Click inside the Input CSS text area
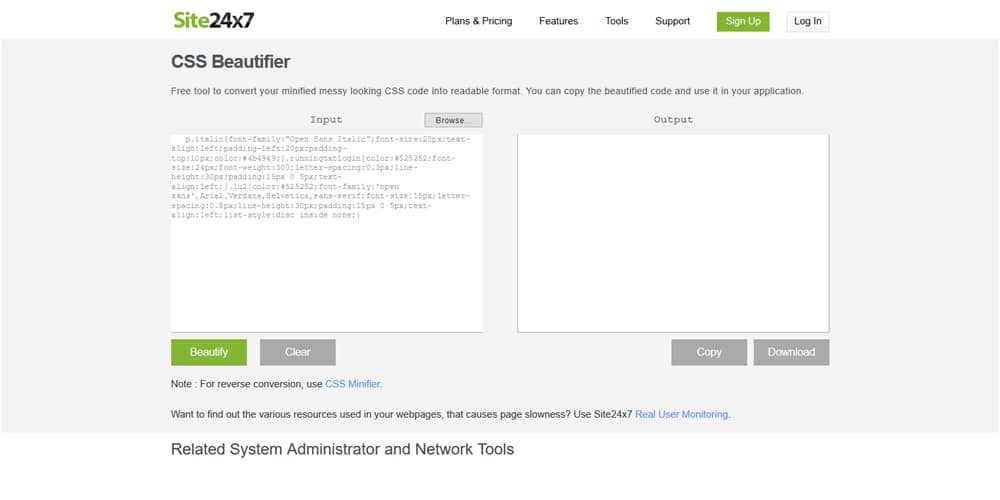 pyautogui.click(x=327, y=233)
